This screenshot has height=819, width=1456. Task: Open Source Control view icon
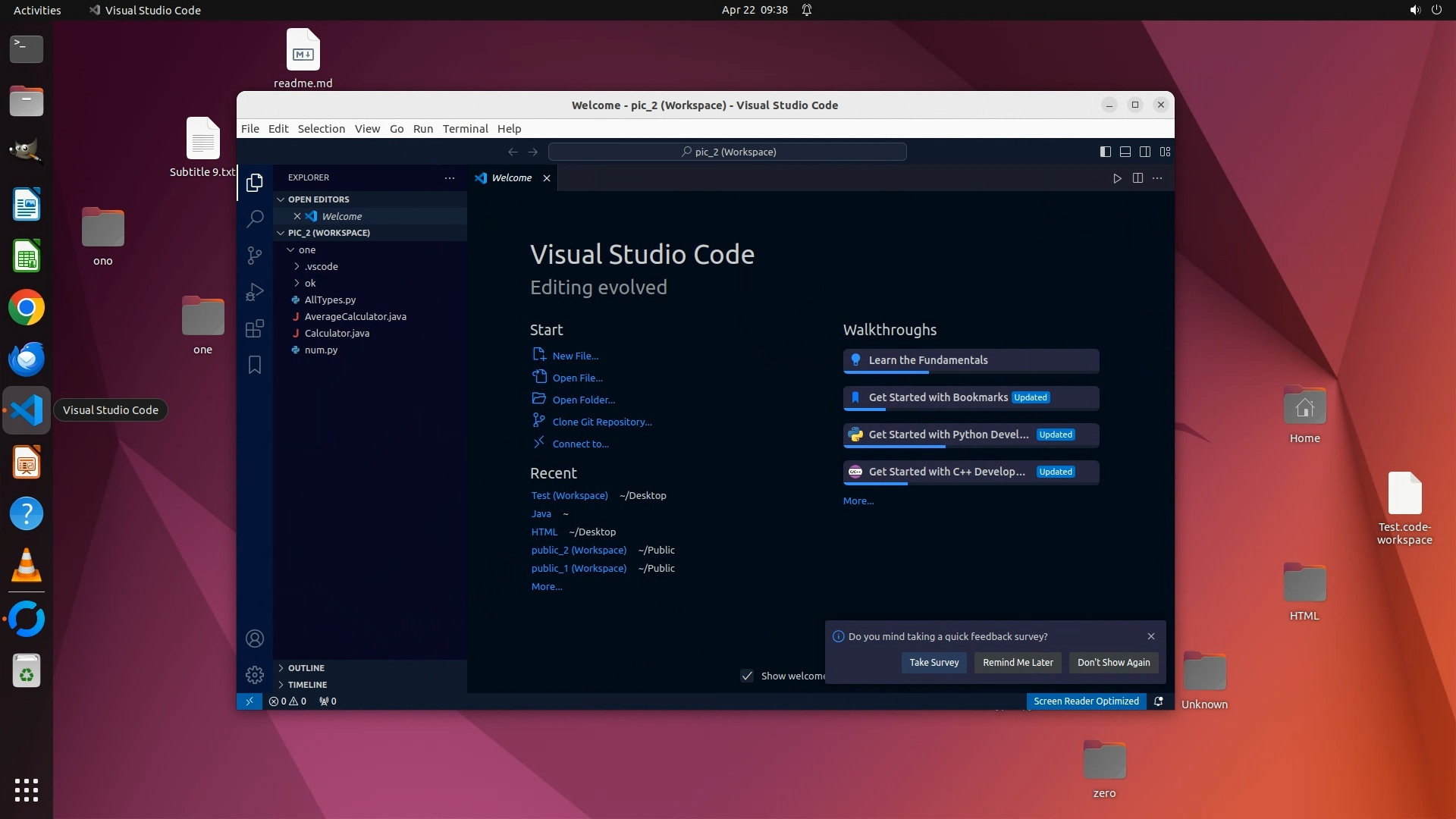click(255, 256)
